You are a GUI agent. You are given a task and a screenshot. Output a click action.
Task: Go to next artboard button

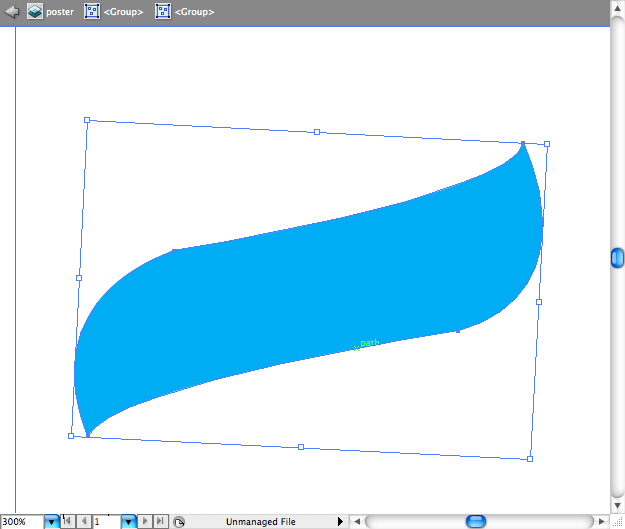pos(145,521)
